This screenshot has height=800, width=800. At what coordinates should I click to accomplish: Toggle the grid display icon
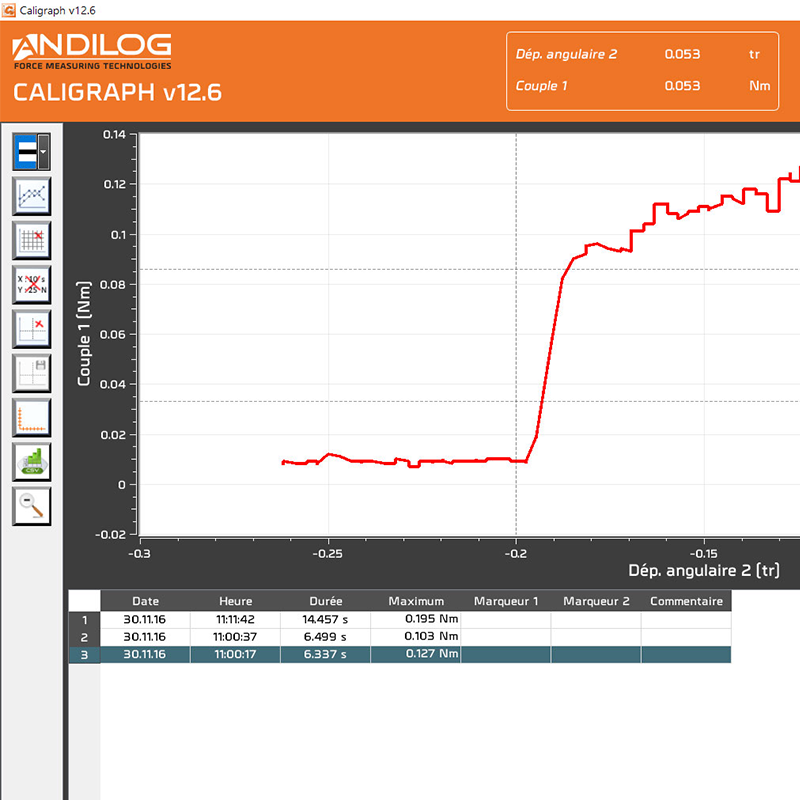click(x=31, y=241)
